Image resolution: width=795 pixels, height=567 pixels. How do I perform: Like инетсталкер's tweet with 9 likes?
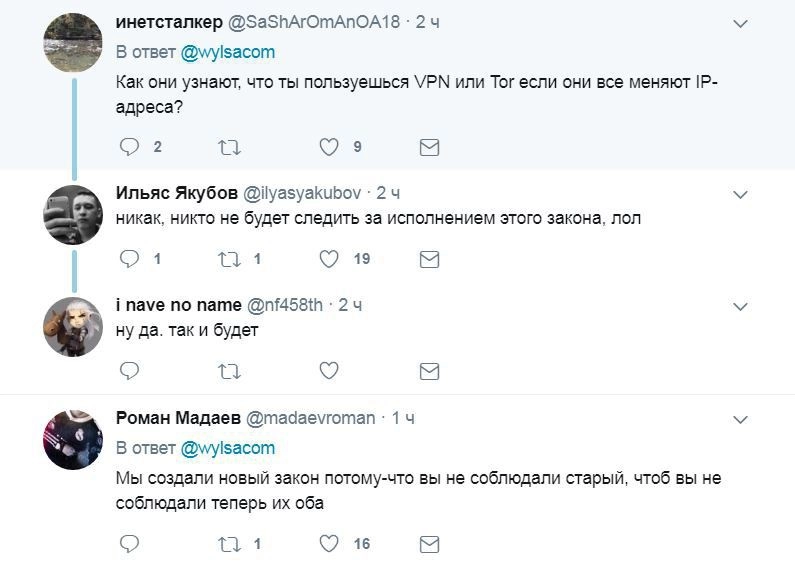click(x=329, y=147)
